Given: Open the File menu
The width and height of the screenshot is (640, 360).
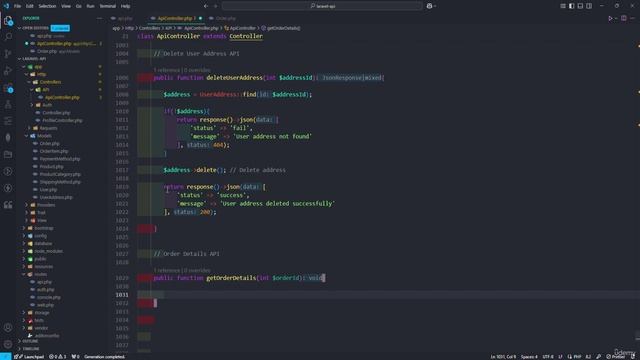Looking at the screenshot, I should [x=17, y=6].
